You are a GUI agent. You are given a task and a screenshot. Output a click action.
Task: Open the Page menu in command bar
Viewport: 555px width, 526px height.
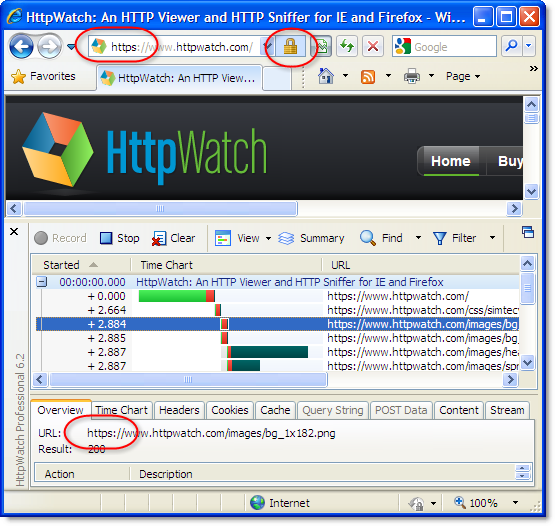coord(463,76)
